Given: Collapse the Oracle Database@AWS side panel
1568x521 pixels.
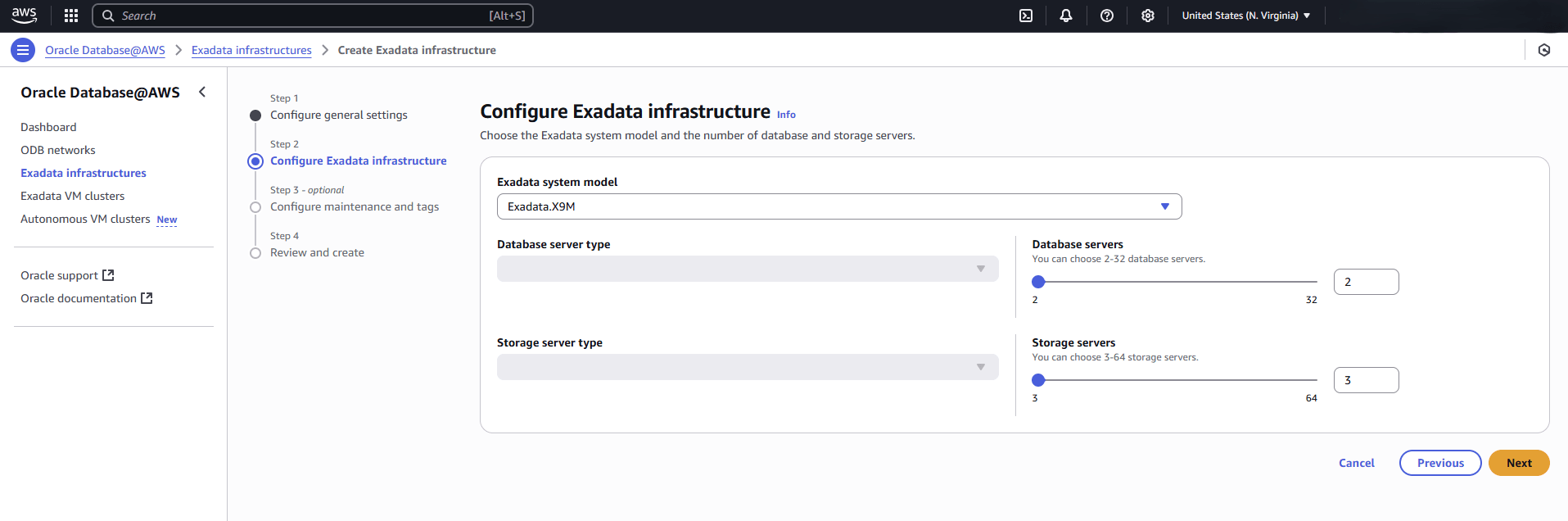Looking at the screenshot, I should [202, 93].
